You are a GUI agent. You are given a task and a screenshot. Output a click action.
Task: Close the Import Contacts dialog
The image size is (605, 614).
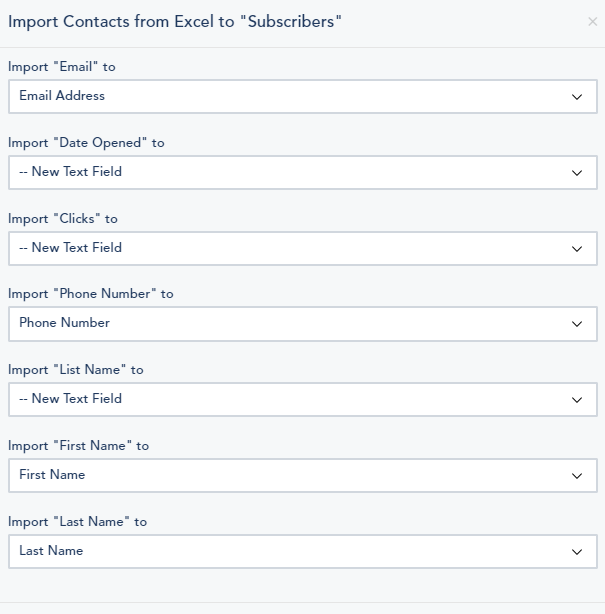pos(592,22)
